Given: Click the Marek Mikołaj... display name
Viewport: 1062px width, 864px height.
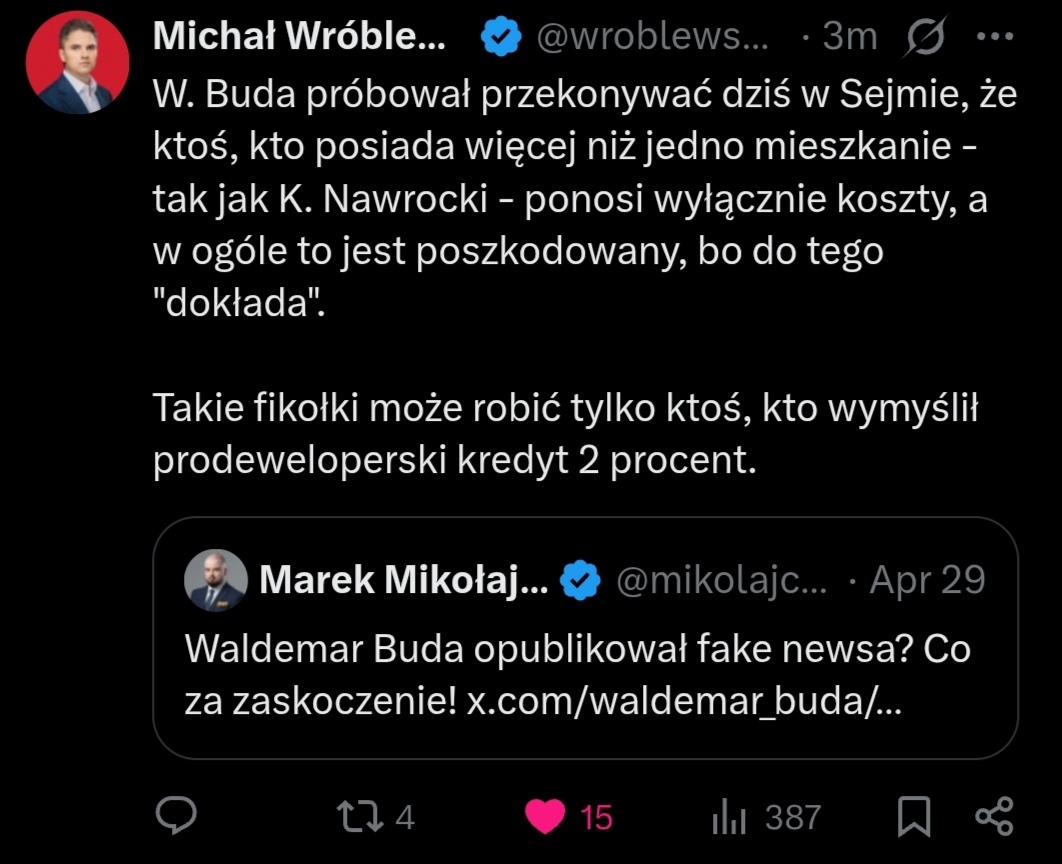Looking at the screenshot, I should click(403, 580).
